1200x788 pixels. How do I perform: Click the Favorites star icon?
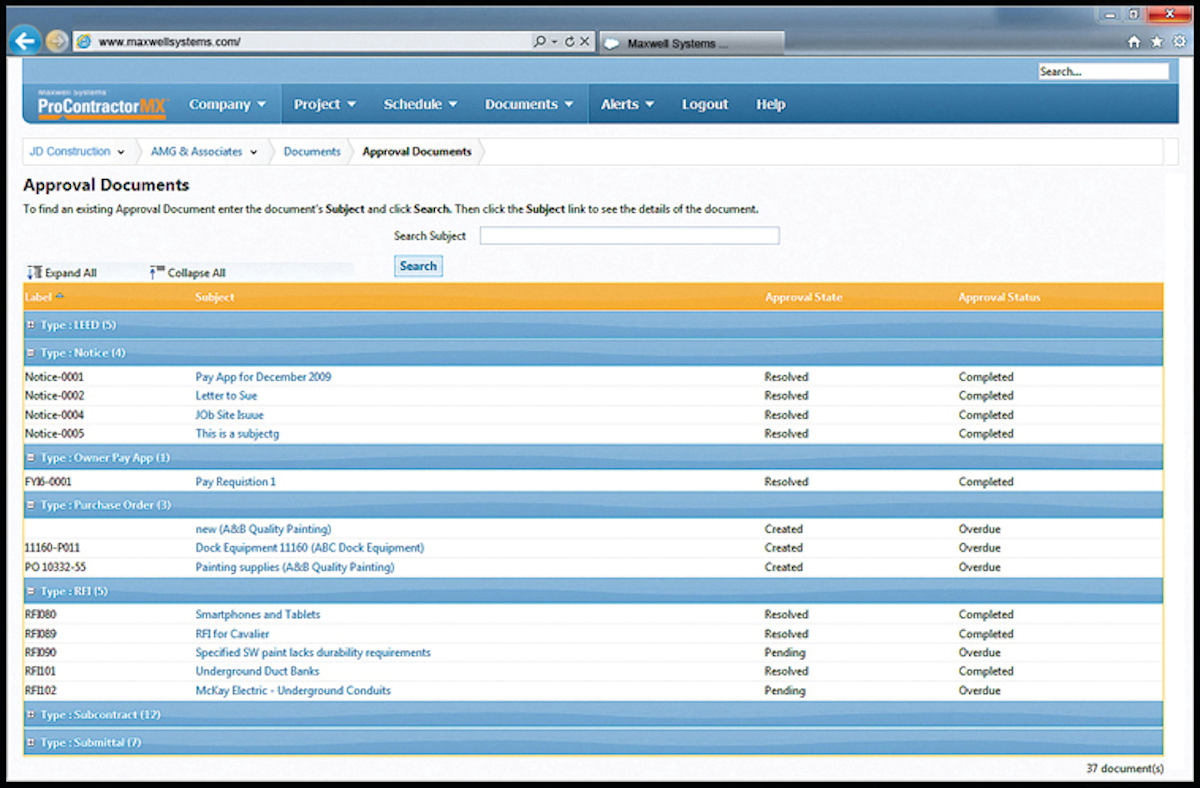point(1156,42)
